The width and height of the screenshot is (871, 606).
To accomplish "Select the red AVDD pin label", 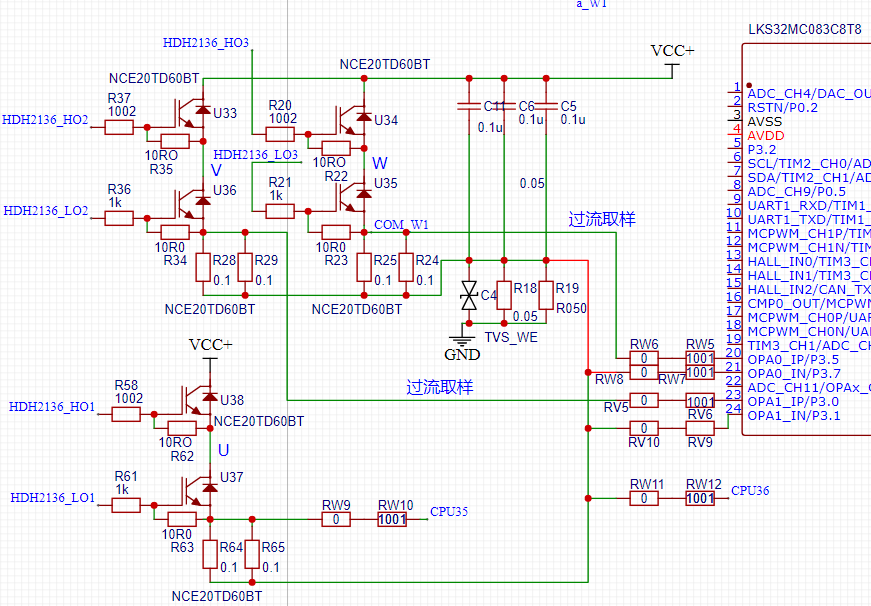I will 766,135.
